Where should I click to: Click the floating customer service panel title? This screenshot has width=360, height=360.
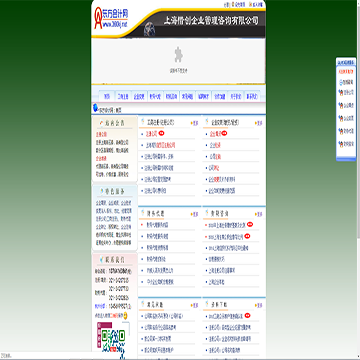point(346,62)
